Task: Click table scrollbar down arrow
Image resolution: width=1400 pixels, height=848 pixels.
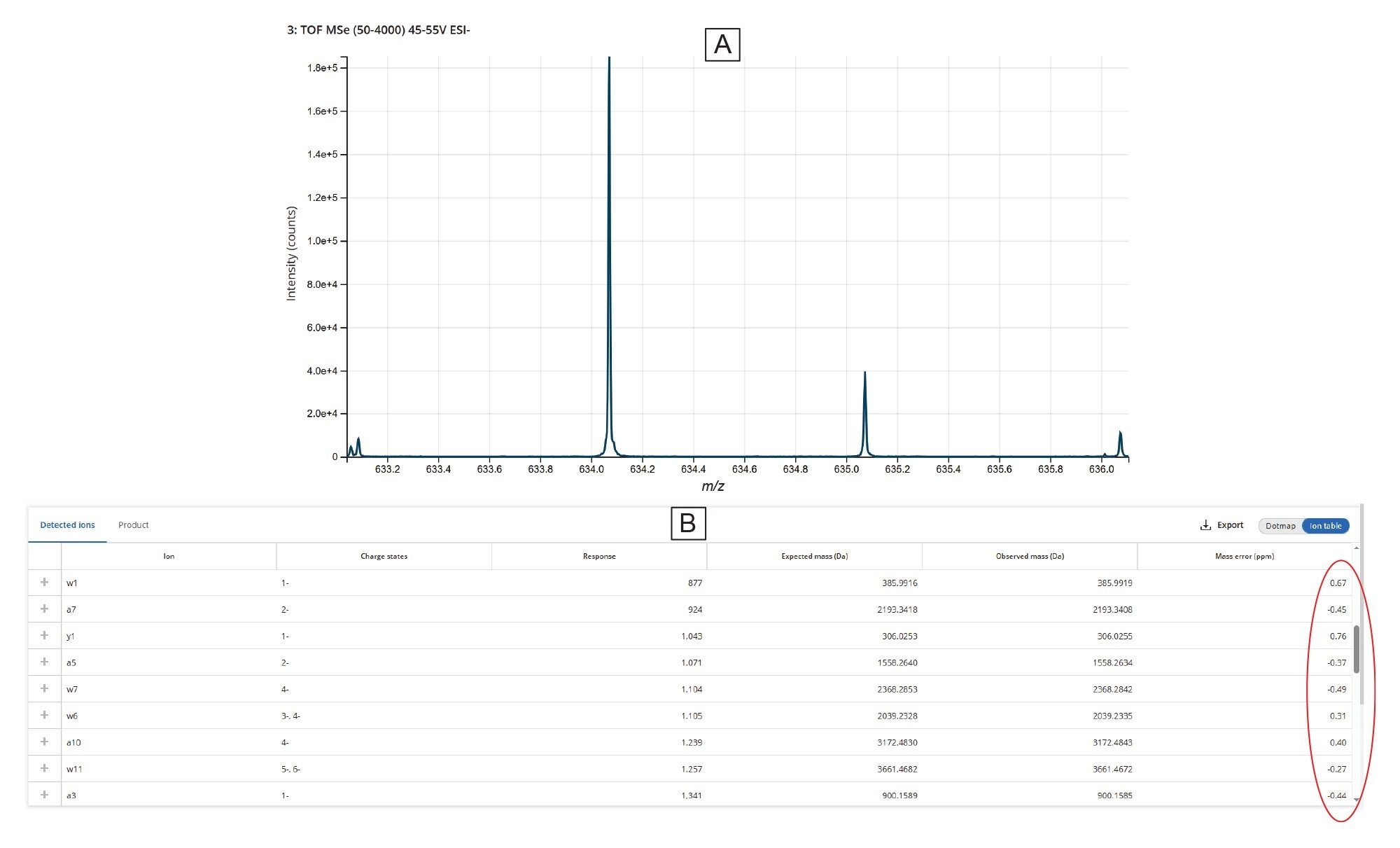Action: (x=1357, y=799)
